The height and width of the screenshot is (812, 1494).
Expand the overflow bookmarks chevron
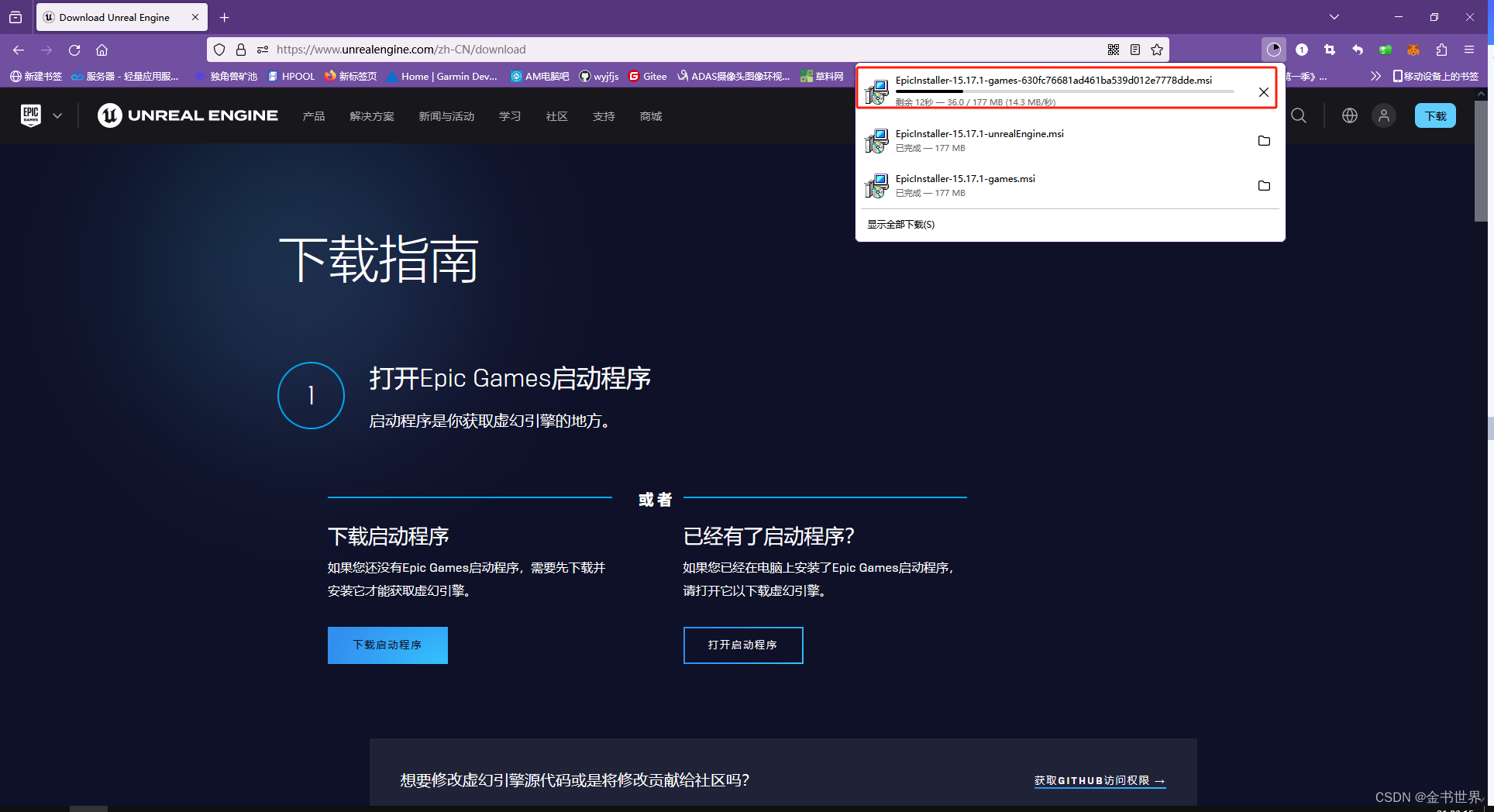pyautogui.click(x=1375, y=76)
